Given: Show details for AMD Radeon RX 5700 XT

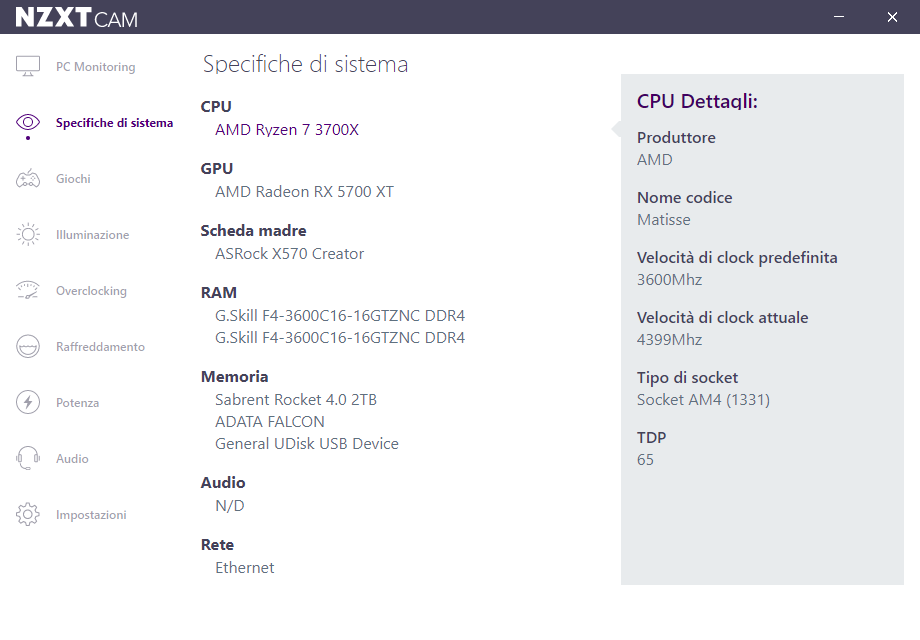Looking at the screenshot, I should [304, 192].
